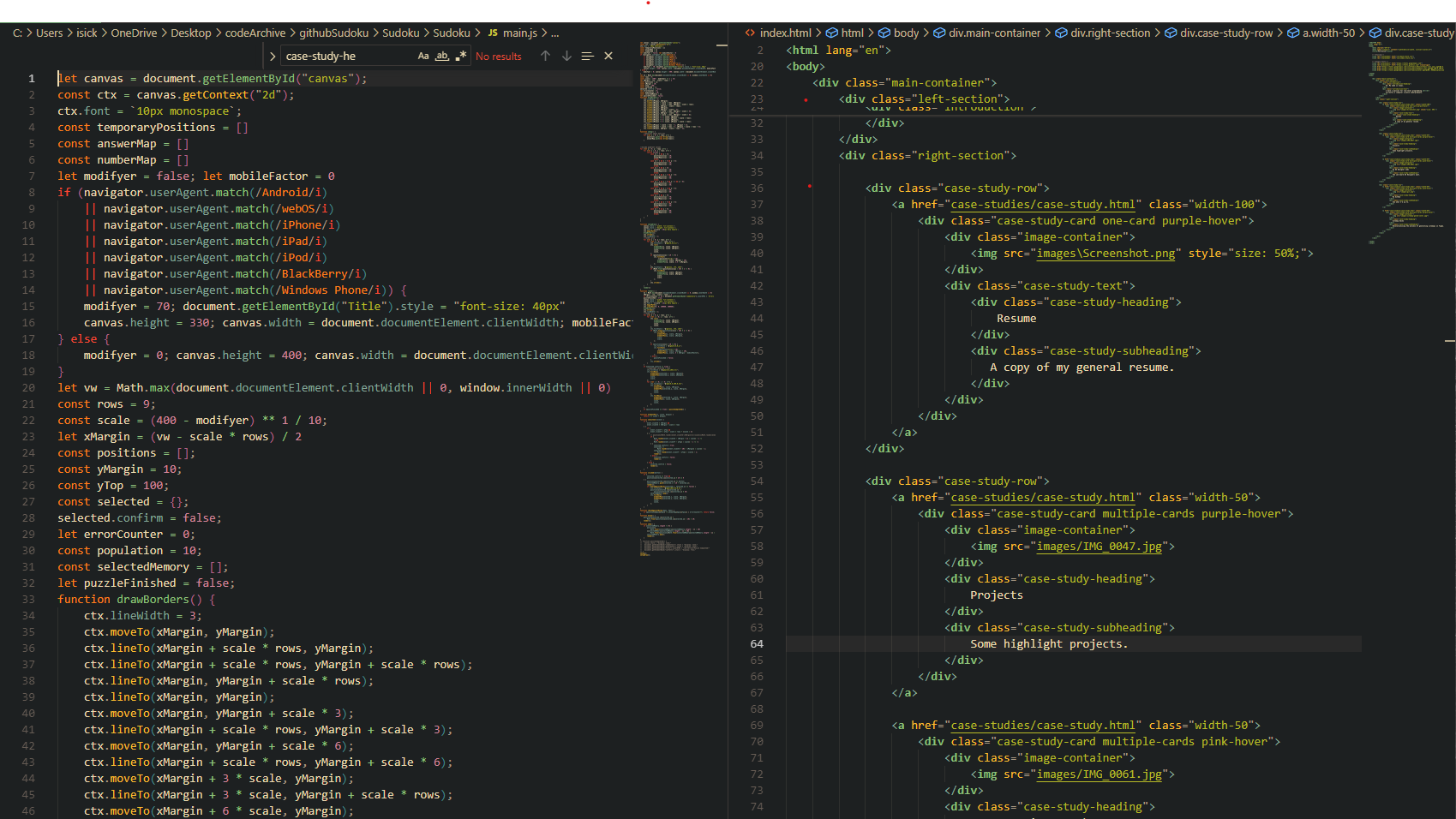Click the symbol icon beside the html breadcrumb

click(x=831, y=33)
